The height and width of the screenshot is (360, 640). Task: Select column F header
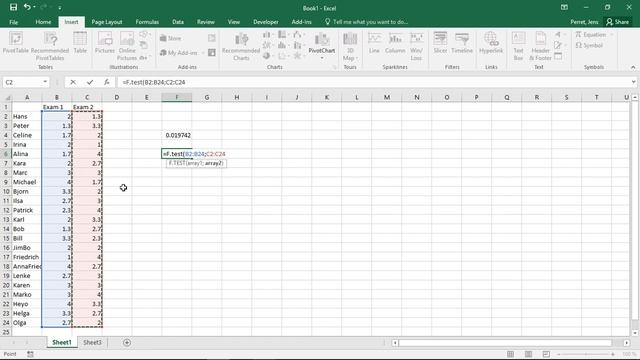click(177, 97)
